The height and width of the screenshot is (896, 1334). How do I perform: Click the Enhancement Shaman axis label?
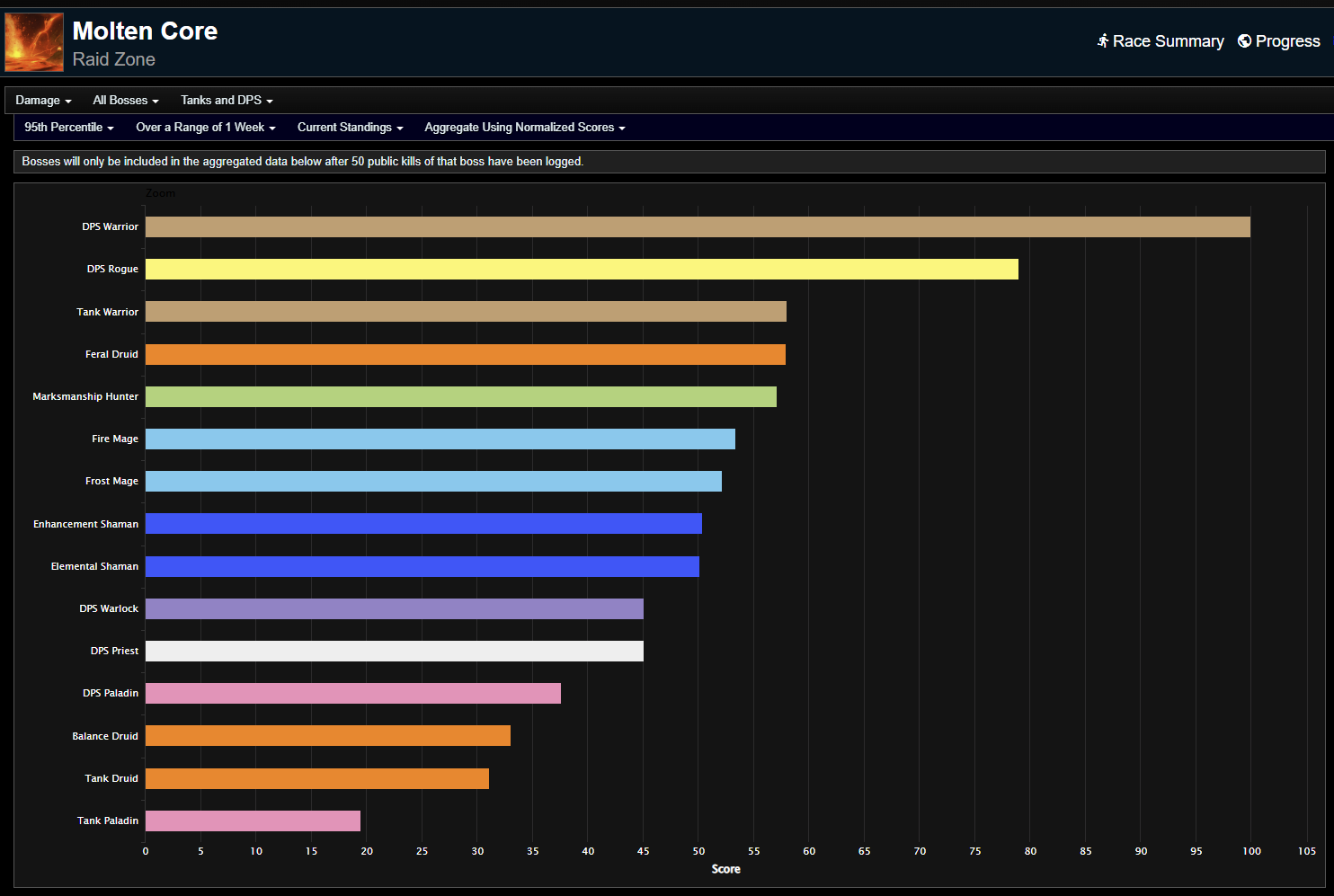pyautogui.click(x=85, y=523)
